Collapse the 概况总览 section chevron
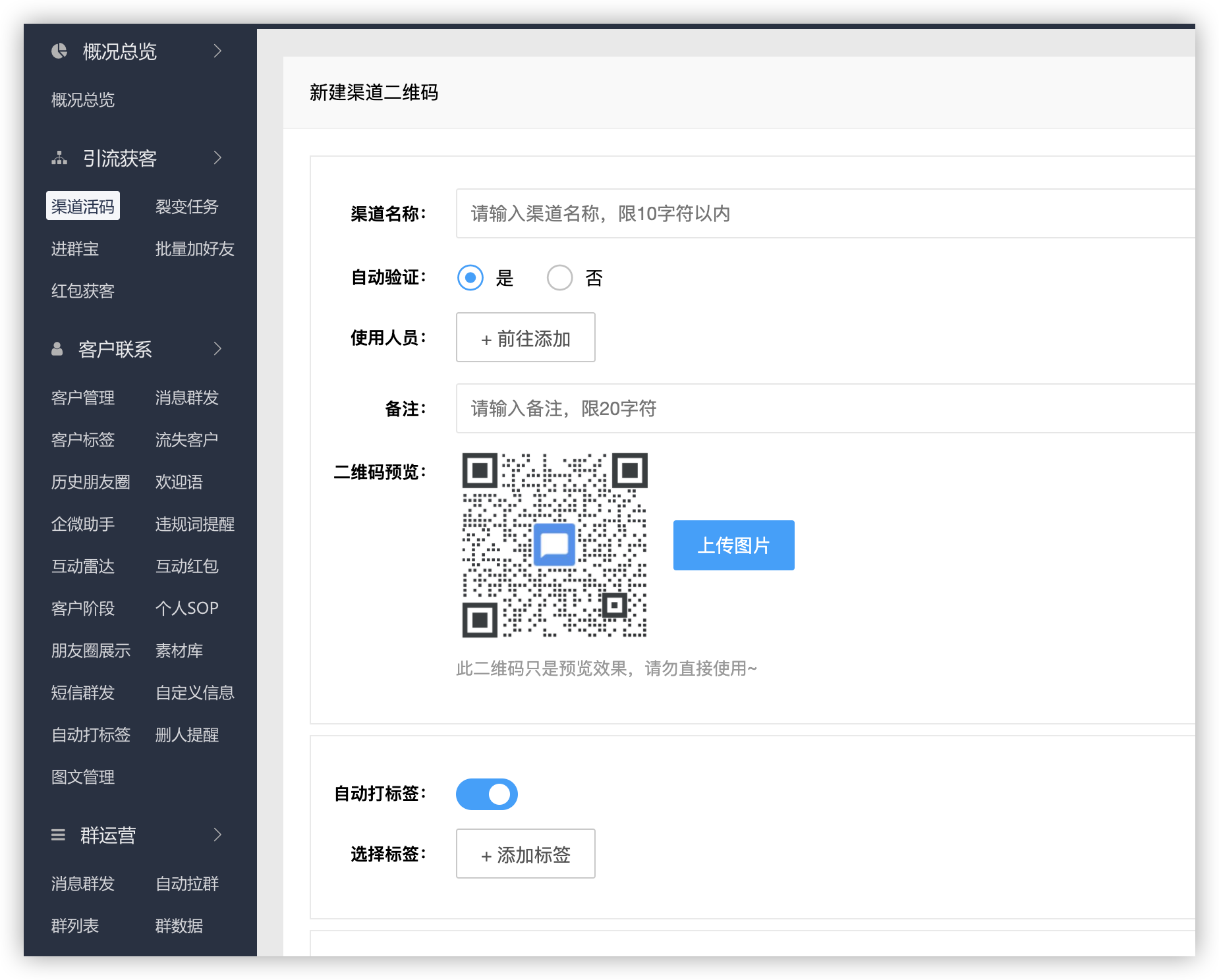The width and height of the screenshot is (1219, 980). click(x=217, y=51)
